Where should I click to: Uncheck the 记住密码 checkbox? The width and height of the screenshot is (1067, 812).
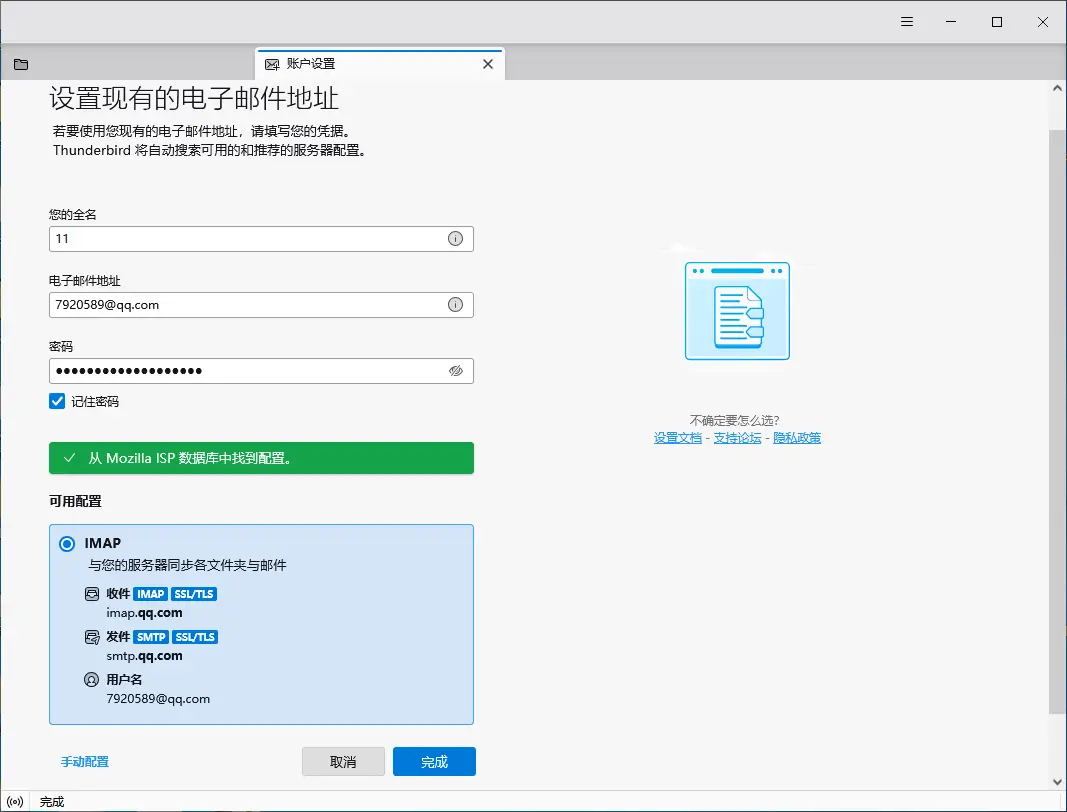click(x=57, y=401)
